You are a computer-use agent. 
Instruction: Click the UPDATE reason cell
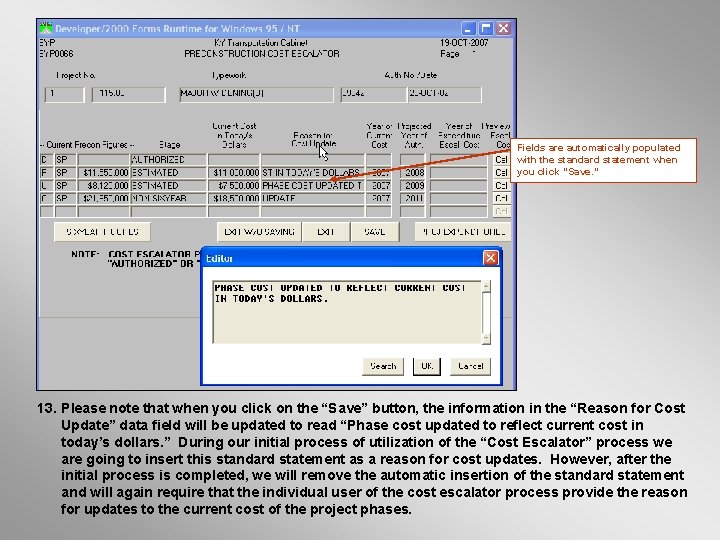[x=313, y=198]
